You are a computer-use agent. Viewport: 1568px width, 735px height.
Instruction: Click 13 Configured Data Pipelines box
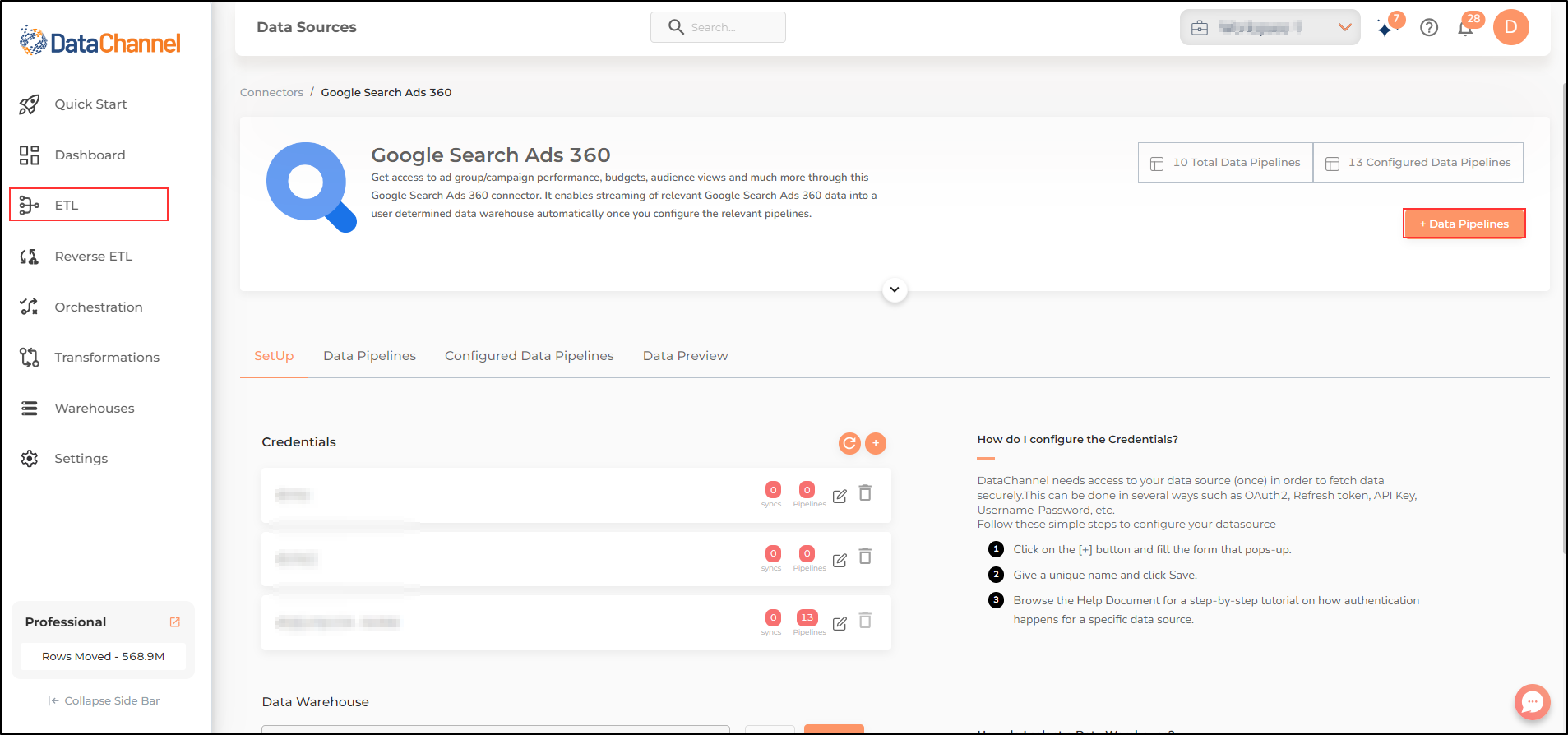(1418, 163)
